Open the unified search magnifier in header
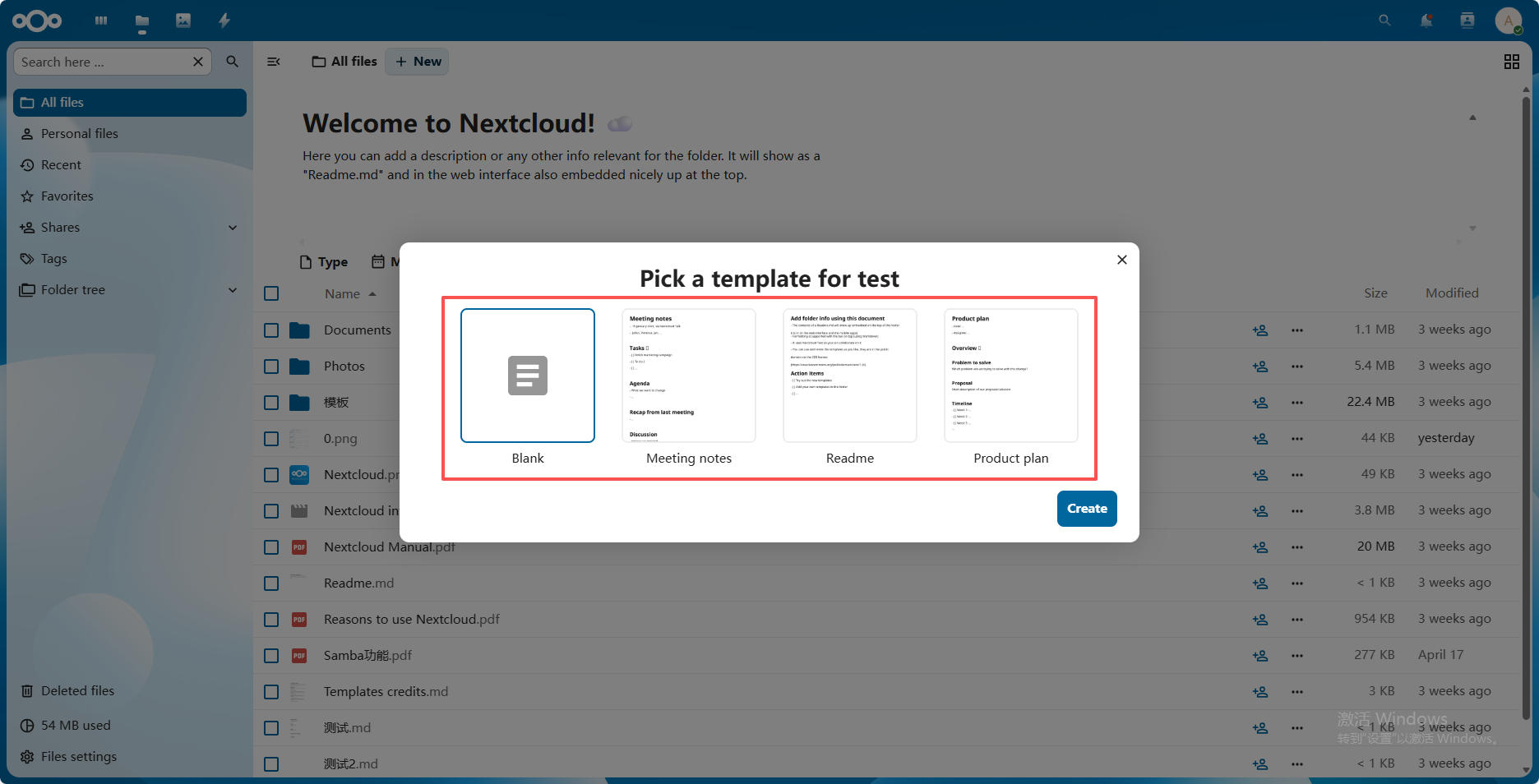Viewport: 1539px width, 784px height. (1385, 21)
